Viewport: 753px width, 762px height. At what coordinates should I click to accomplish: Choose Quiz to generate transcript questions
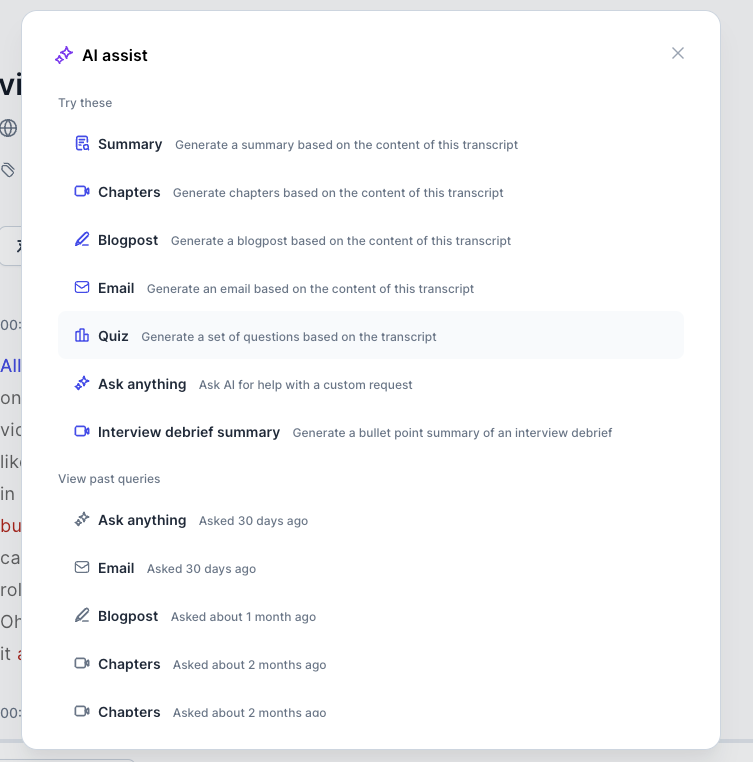[113, 336]
